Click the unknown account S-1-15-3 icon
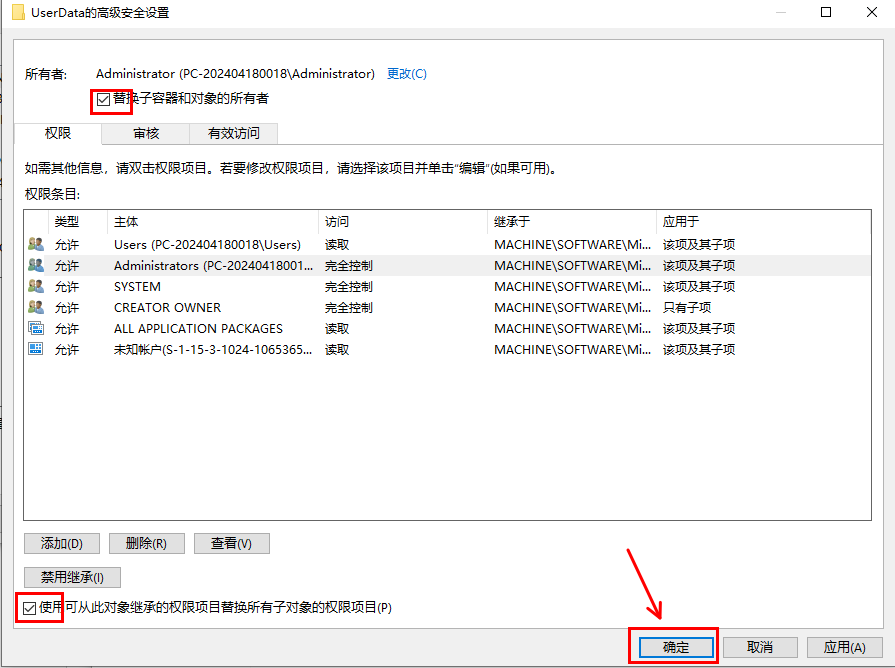This screenshot has width=895, height=668. coord(36,349)
